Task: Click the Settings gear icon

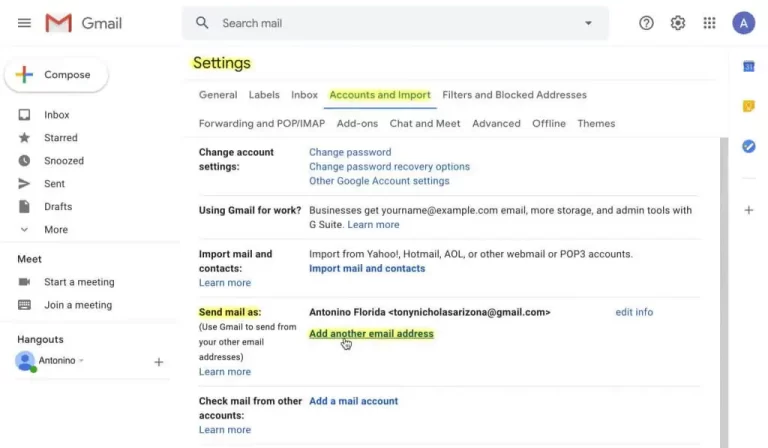Action: point(678,23)
